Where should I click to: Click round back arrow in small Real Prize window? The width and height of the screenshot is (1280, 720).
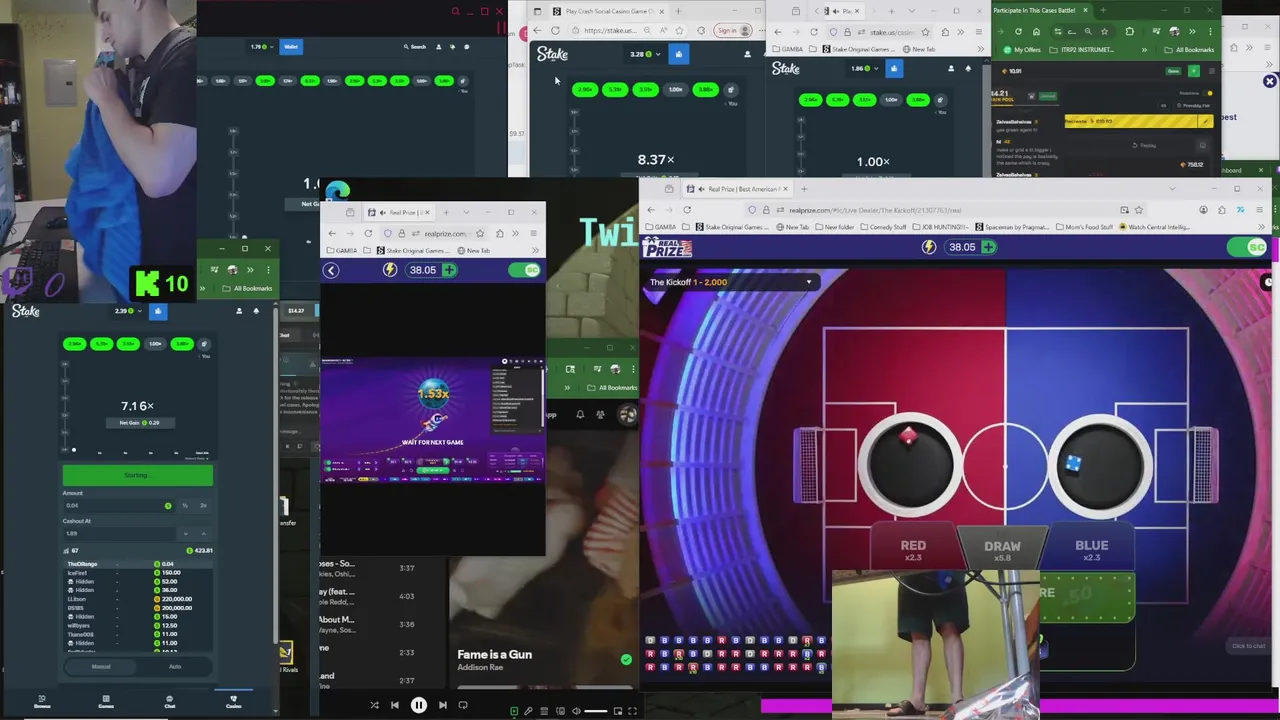331,270
